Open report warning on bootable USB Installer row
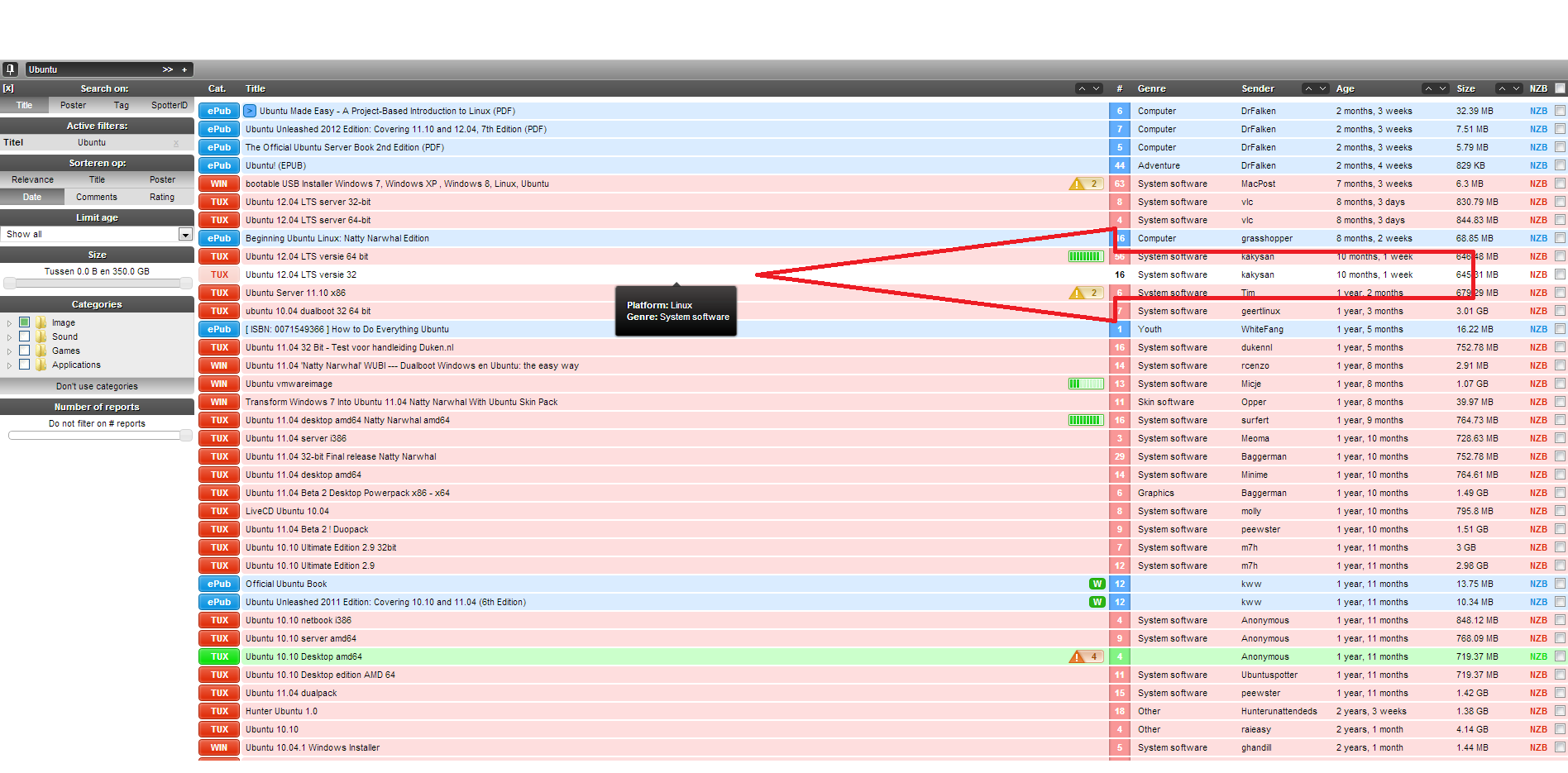 (1085, 184)
